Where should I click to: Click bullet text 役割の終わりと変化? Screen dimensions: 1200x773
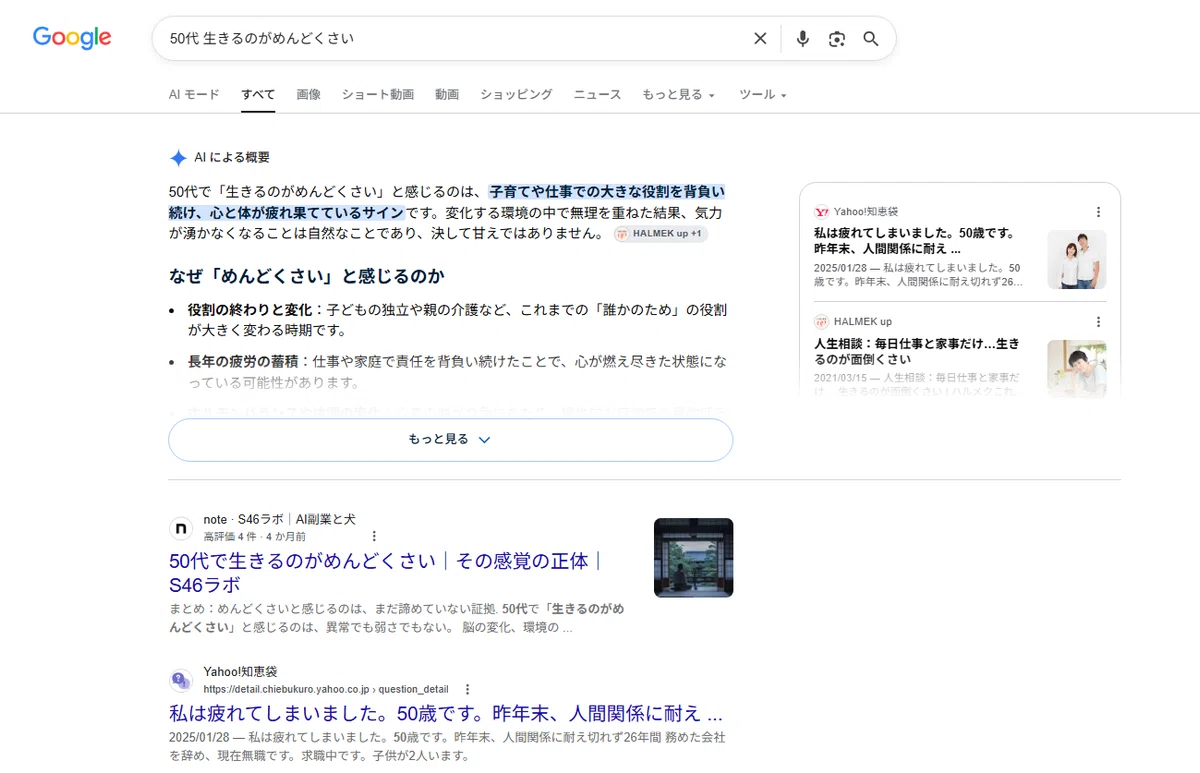(x=250, y=310)
